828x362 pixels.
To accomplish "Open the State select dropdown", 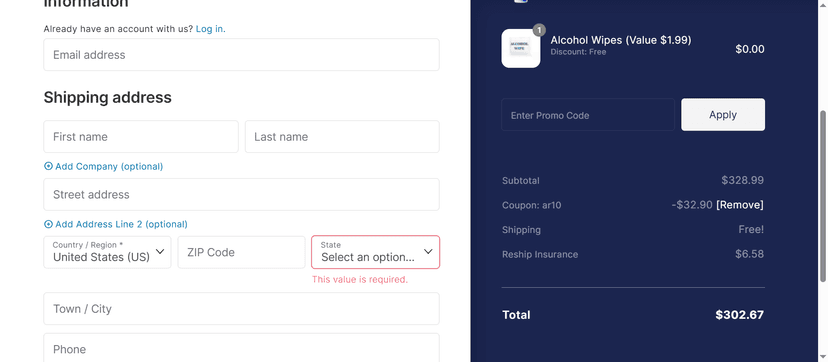I will (375, 252).
